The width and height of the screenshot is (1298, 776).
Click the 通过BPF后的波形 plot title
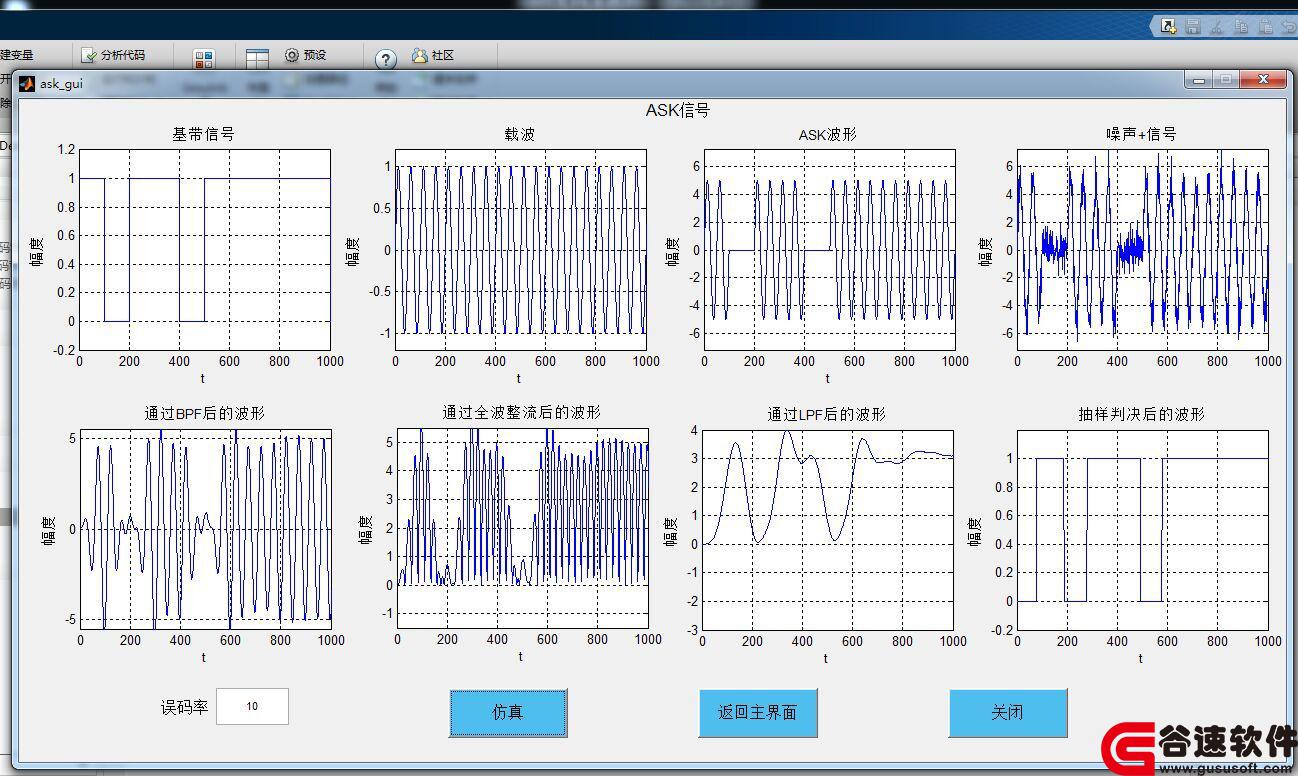(x=205, y=413)
